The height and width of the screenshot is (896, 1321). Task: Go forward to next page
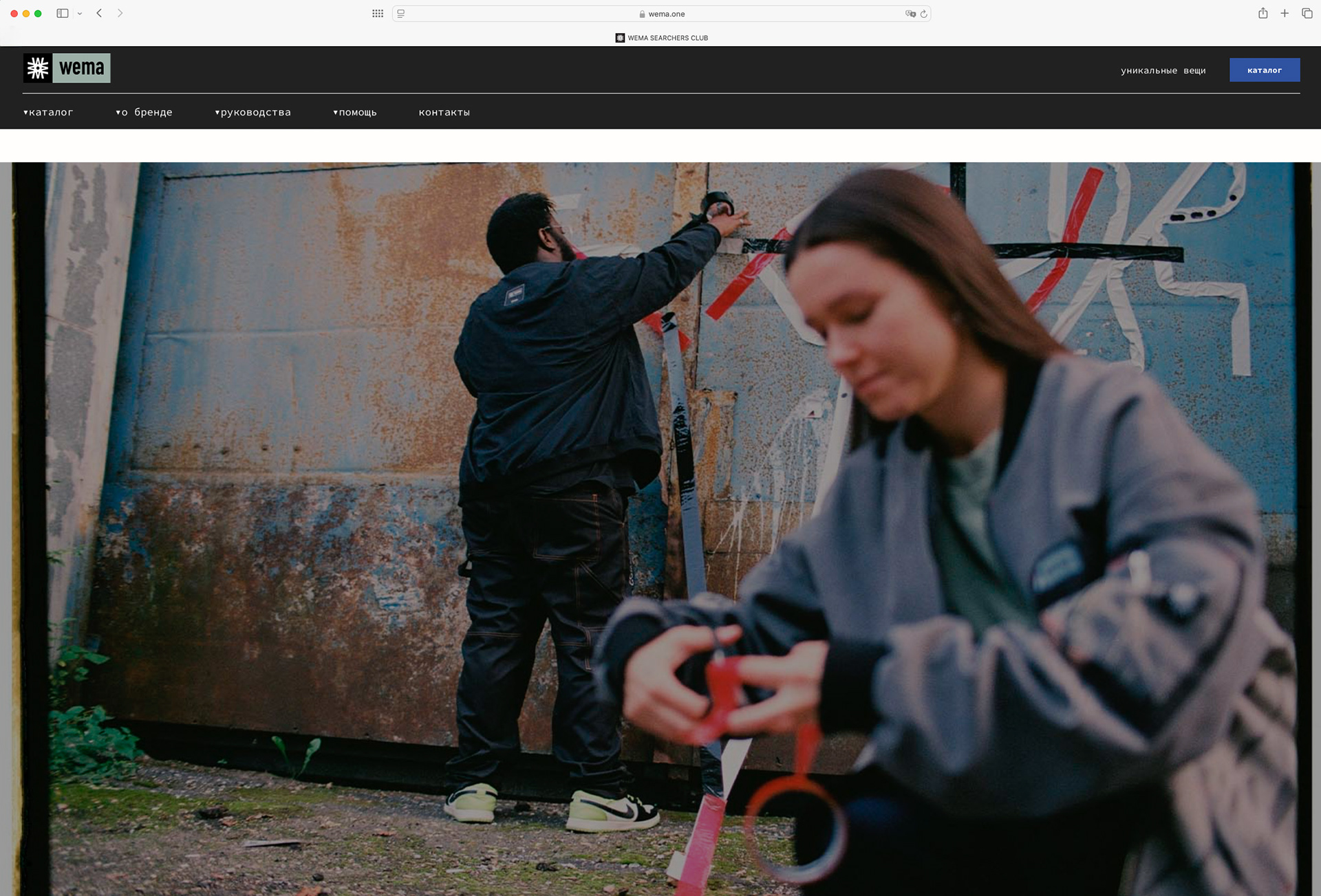[x=120, y=13]
